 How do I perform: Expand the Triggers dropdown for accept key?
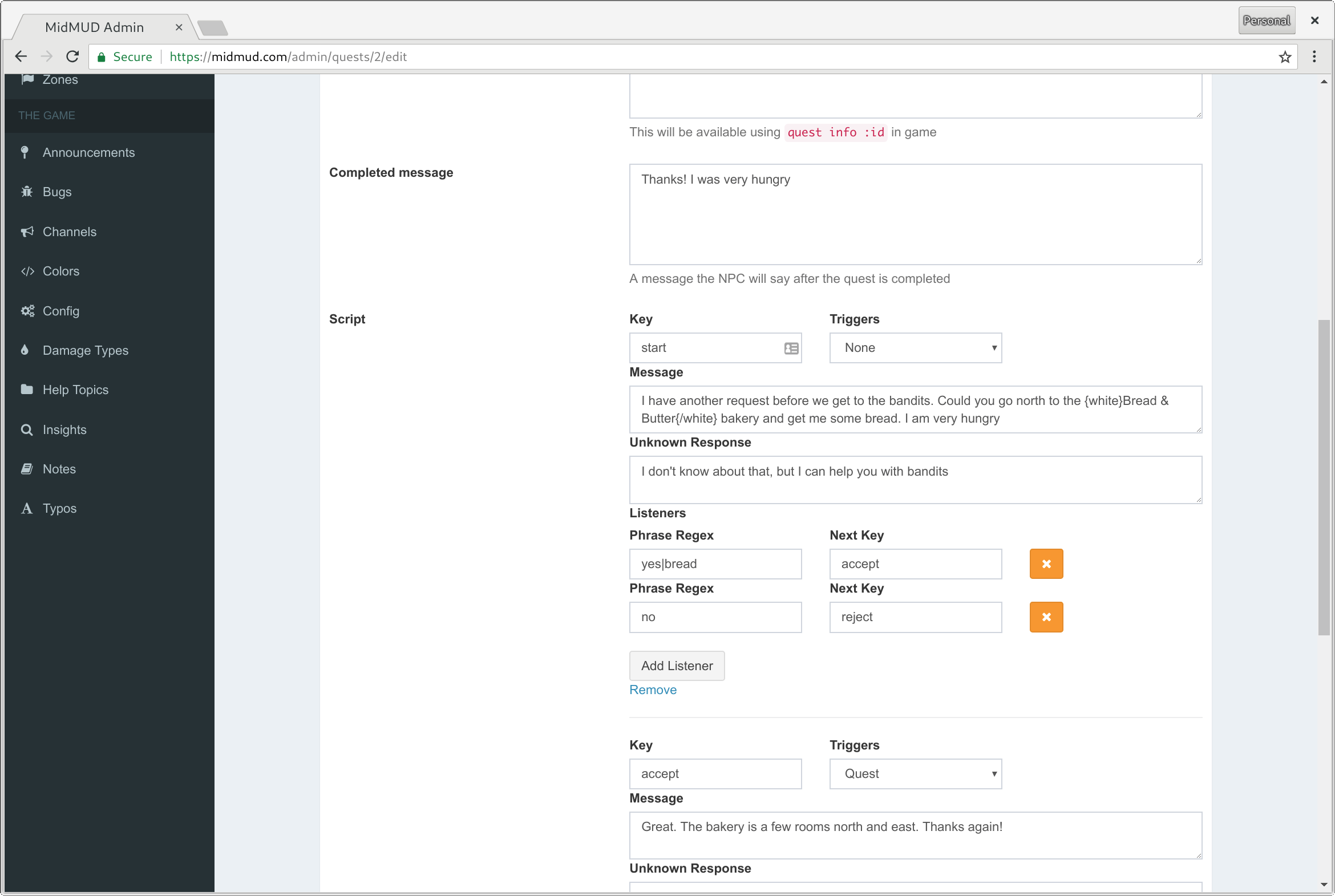914,773
